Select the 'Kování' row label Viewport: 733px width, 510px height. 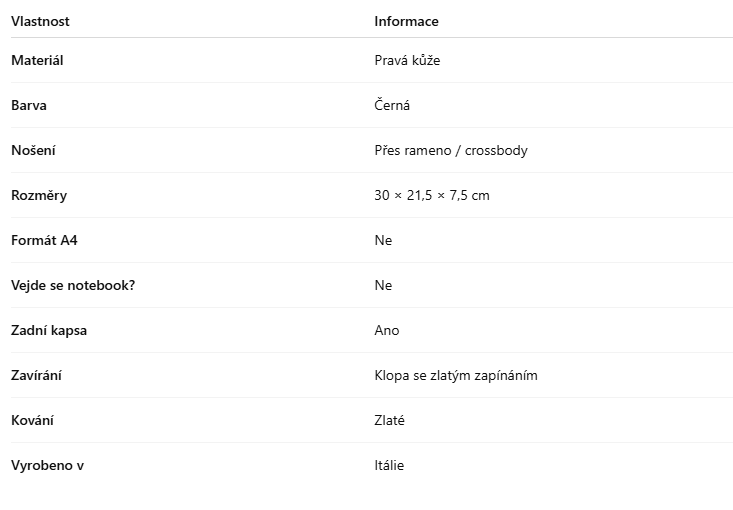33,420
